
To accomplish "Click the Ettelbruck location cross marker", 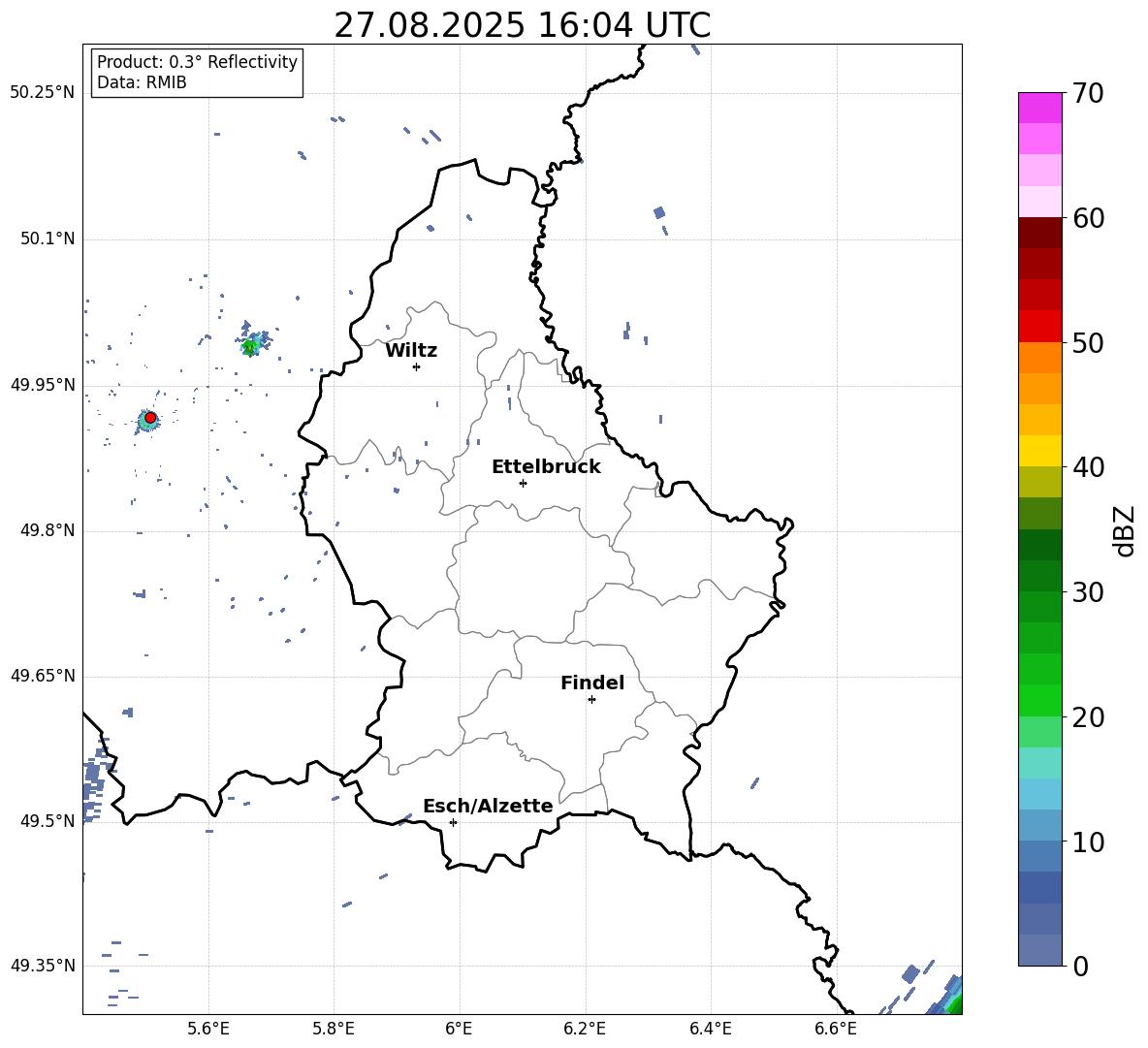I will point(523,483).
